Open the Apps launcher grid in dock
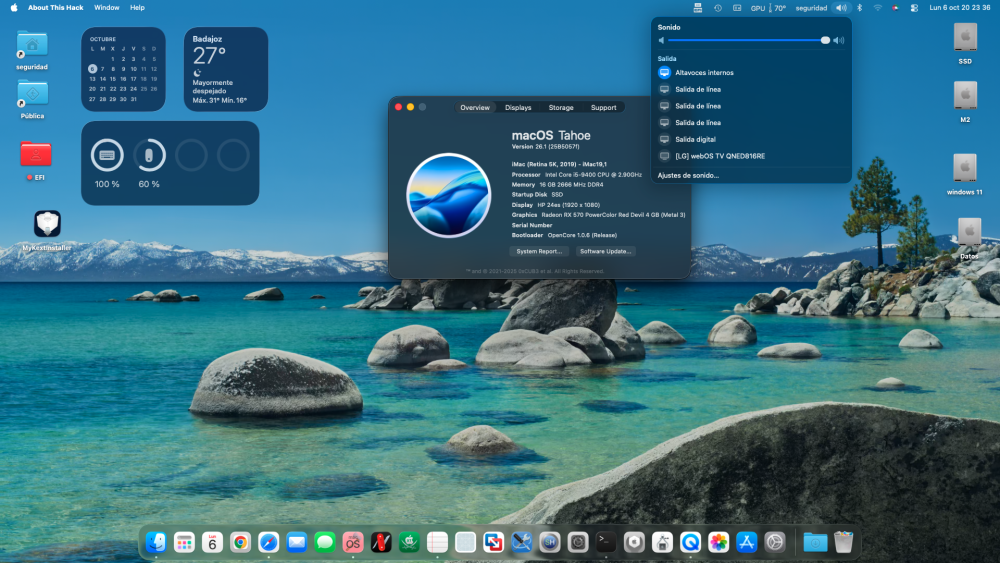Screen dimensions: 1000x563 point(184,543)
